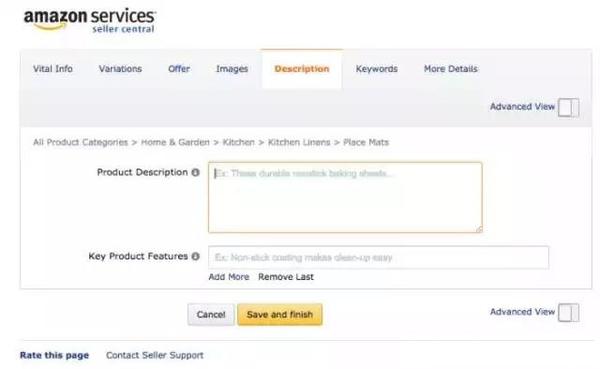
Task: Click the Add More link
Action: tap(229, 277)
